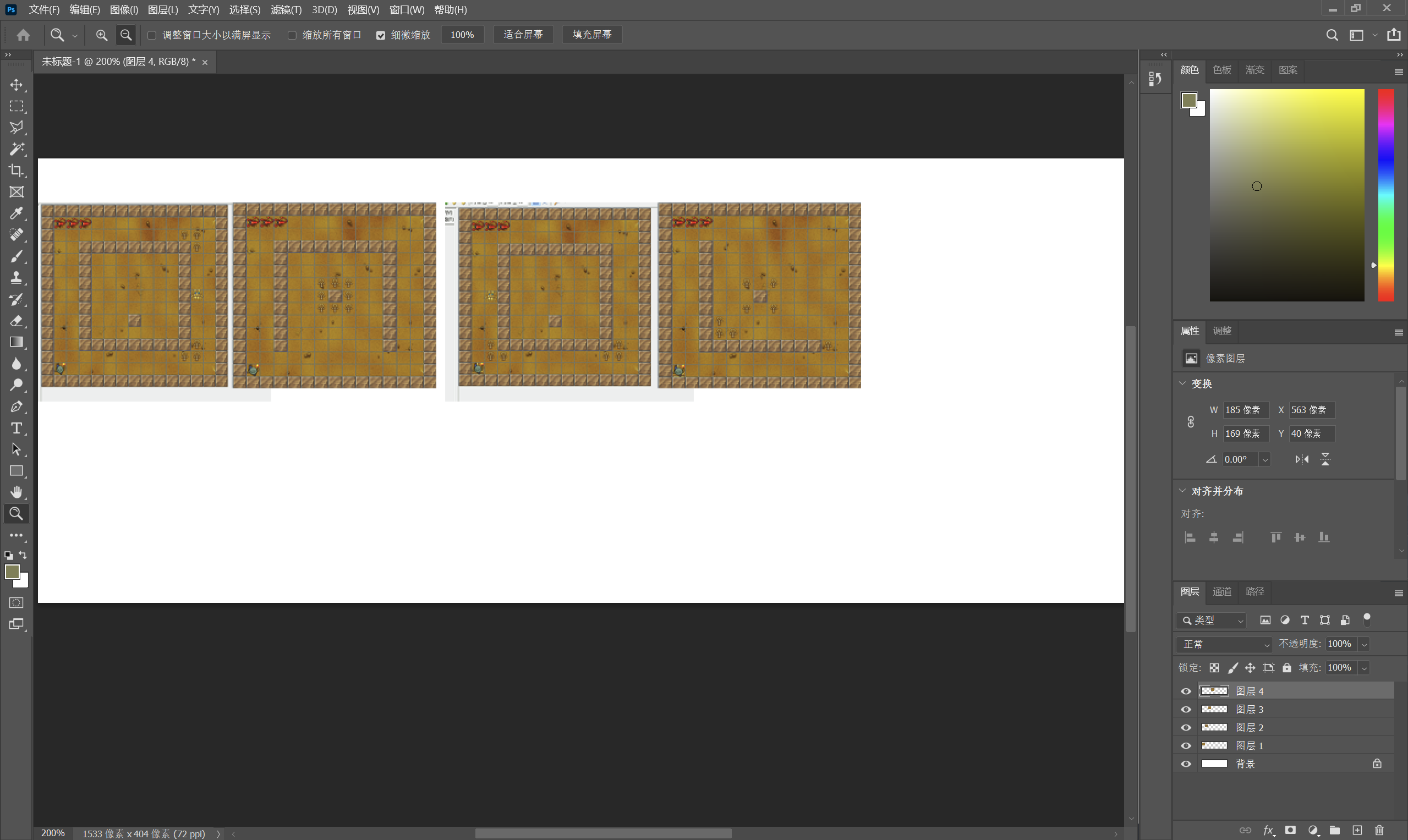The height and width of the screenshot is (840, 1408).
Task: Select the Gradient tool
Action: click(x=17, y=342)
